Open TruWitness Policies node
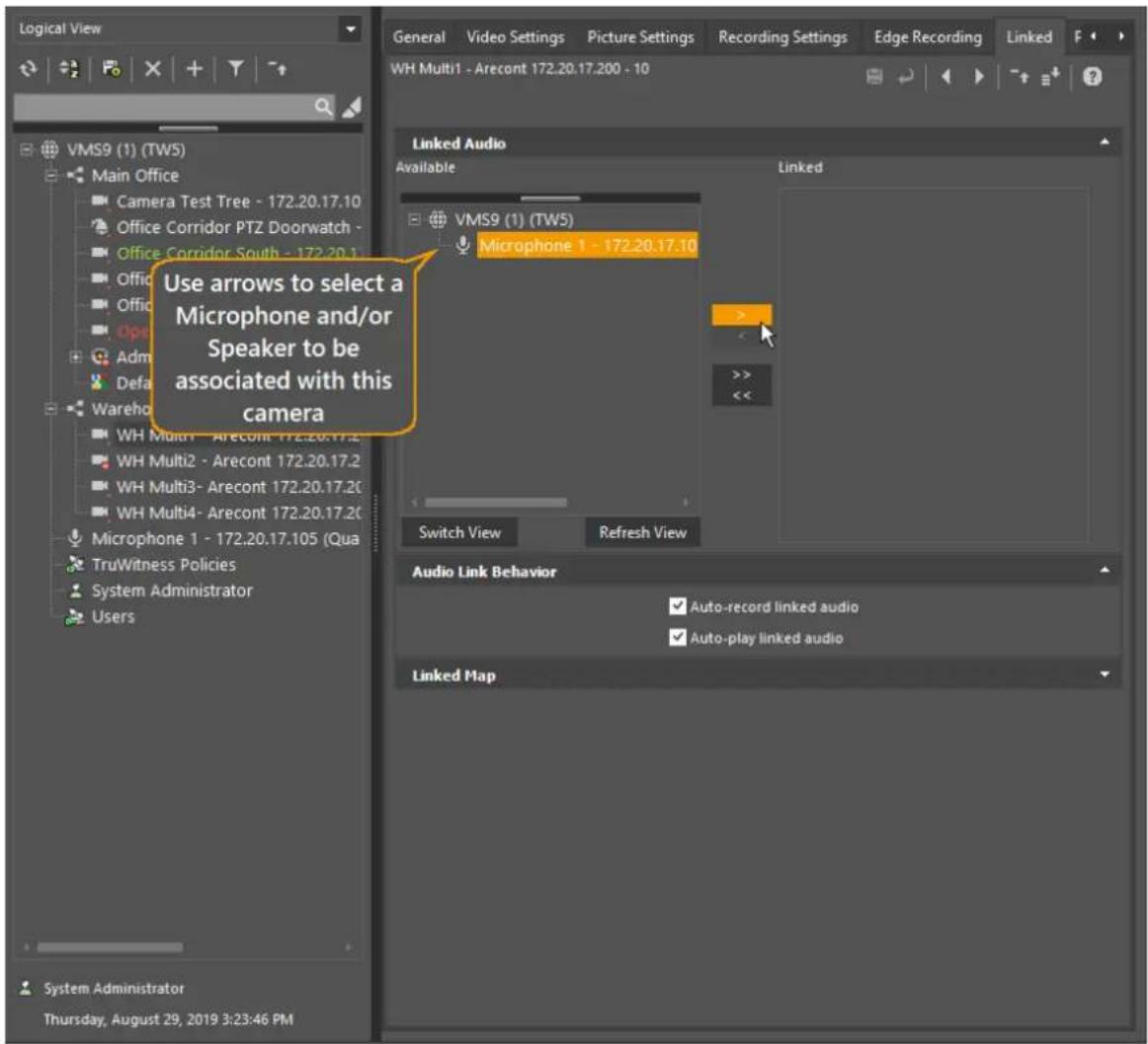The height and width of the screenshot is (1044, 1148). coord(163,564)
